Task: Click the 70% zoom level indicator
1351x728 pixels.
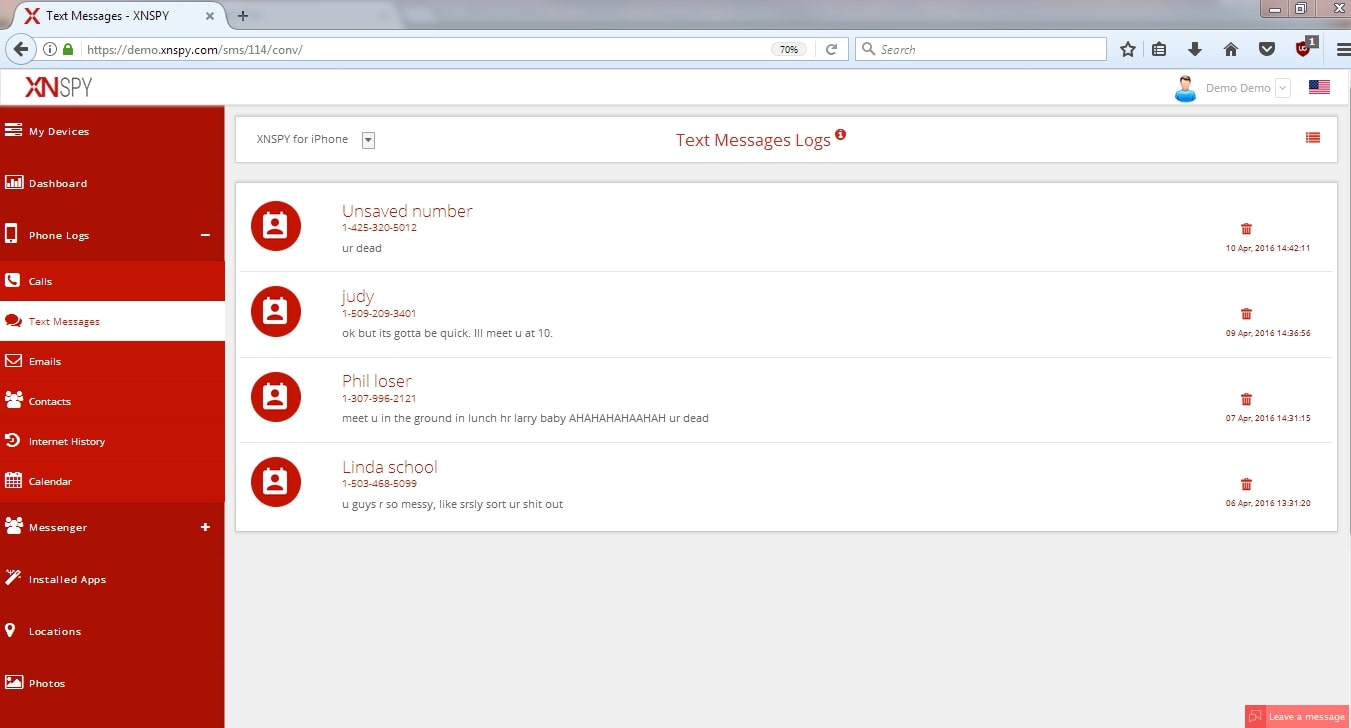Action: tap(789, 49)
